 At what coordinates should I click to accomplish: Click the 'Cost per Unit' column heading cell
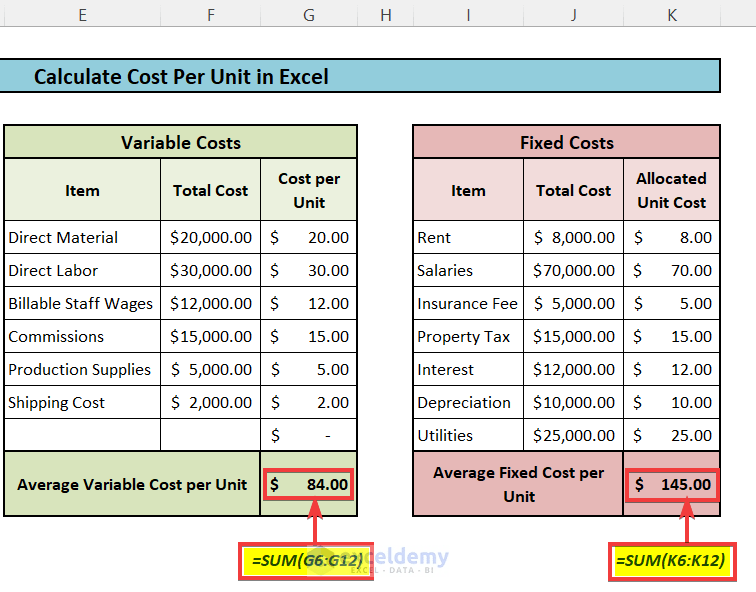pyautogui.click(x=309, y=190)
